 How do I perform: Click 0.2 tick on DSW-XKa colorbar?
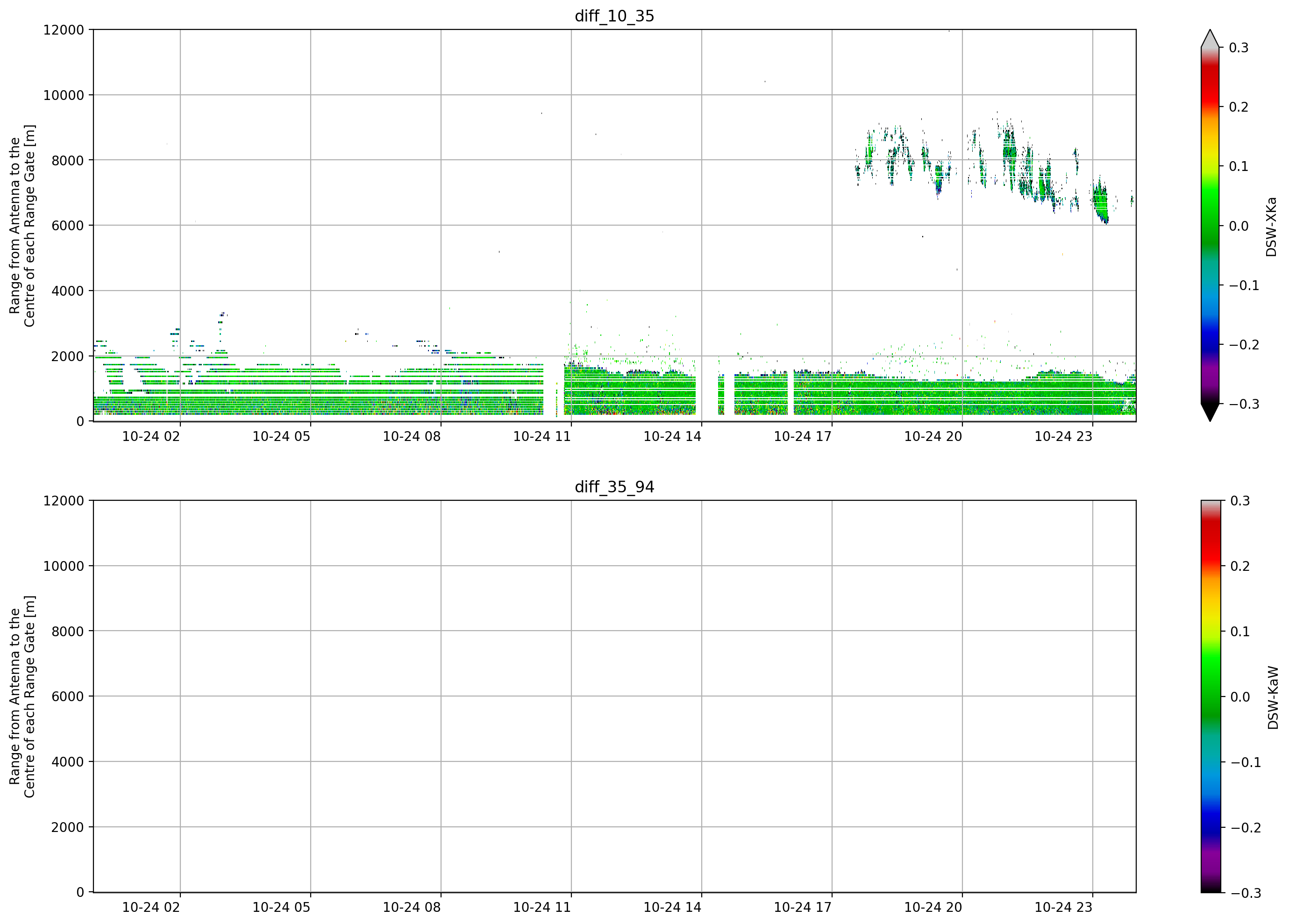click(1239, 107)
